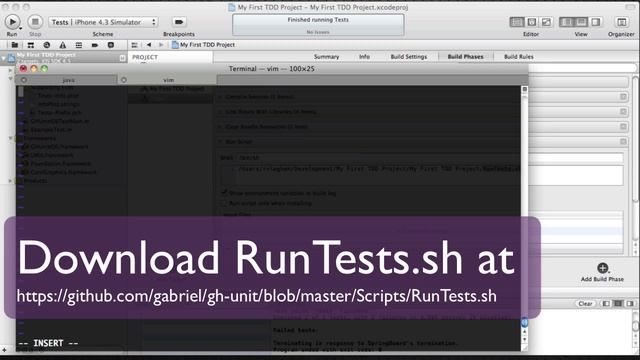640x360 pixels.
Task: Go back using the jump bar left arrow
Action: pyautogui.click(x=149, y=45)
